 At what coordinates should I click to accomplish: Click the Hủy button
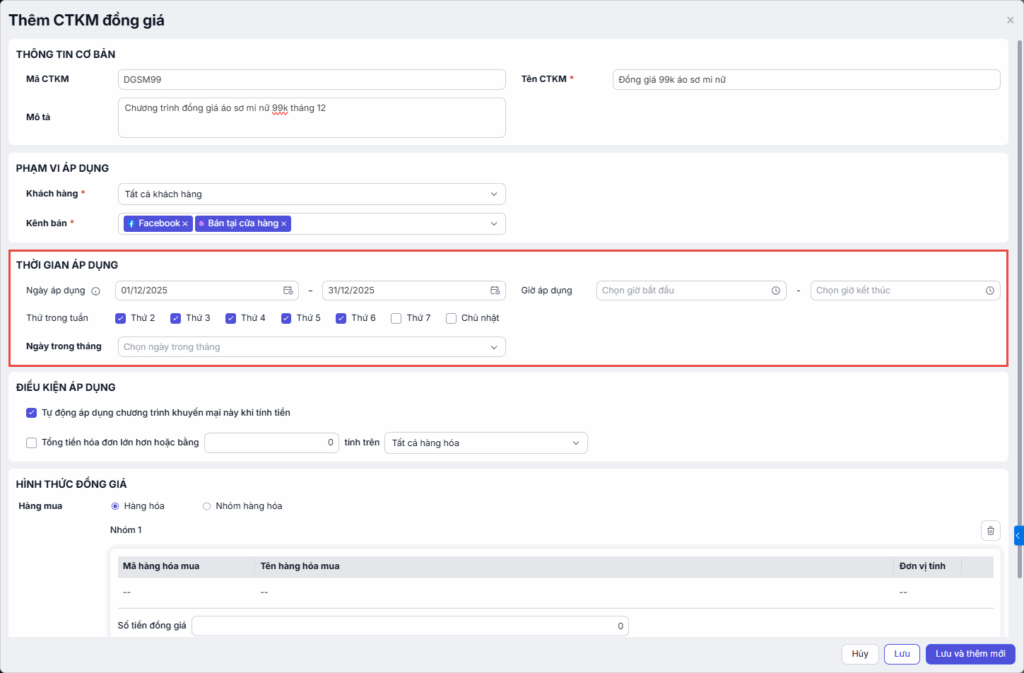pos(859,654)
